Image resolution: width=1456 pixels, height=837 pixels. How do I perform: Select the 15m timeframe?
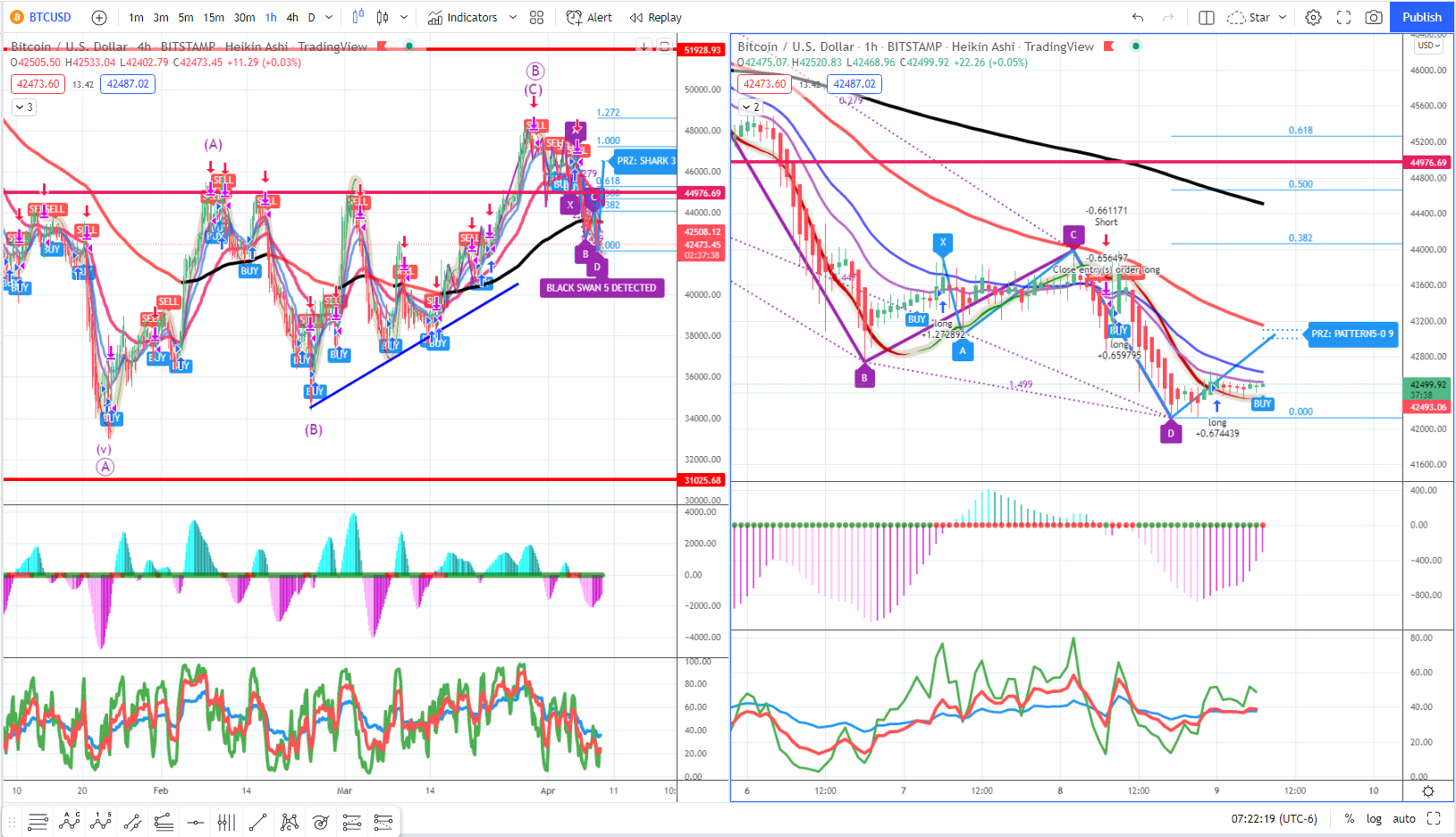click(x=214, y=17)
